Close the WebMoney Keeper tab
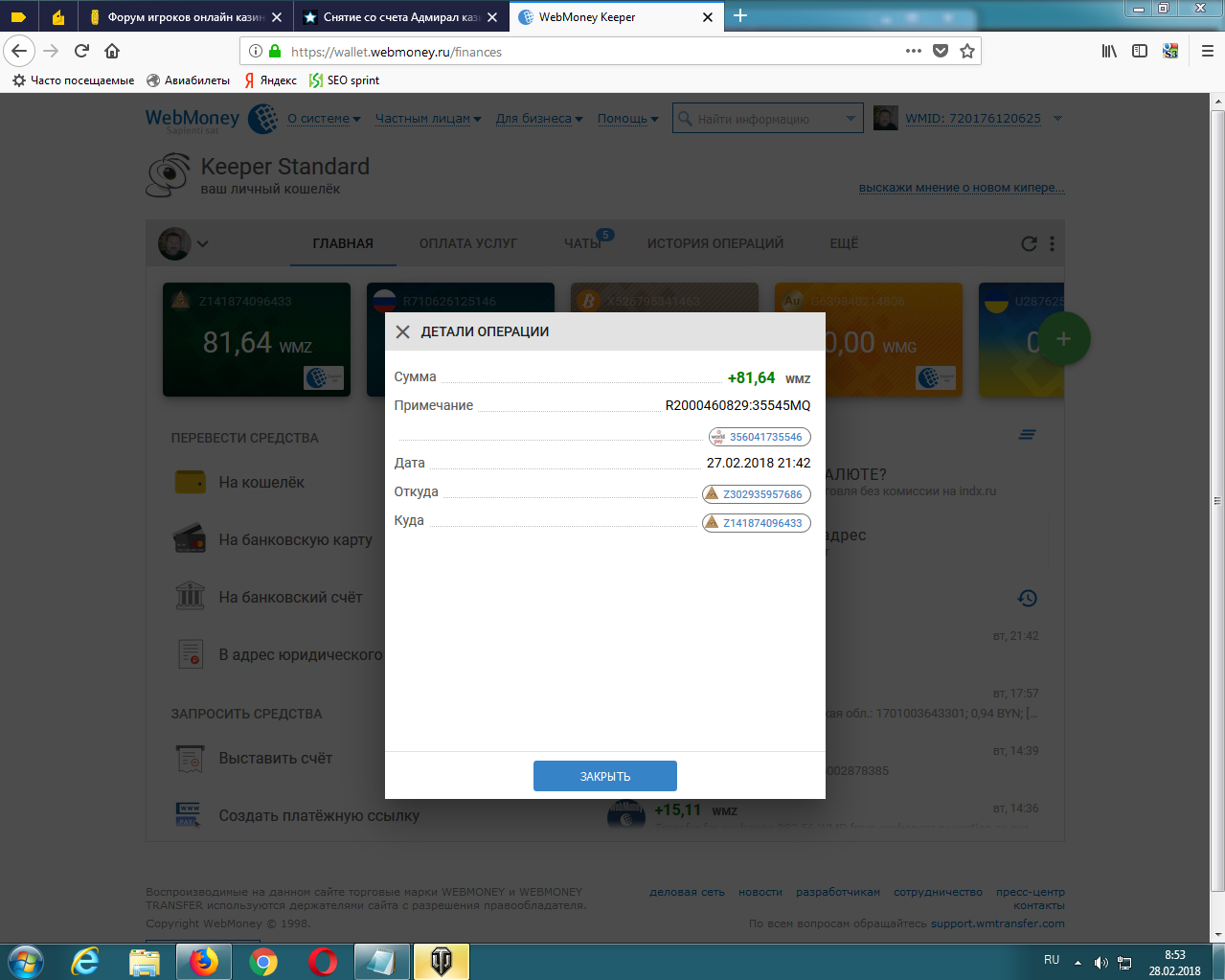The image size is (1225, 980). pyautogui.click(x=708, y=17)
